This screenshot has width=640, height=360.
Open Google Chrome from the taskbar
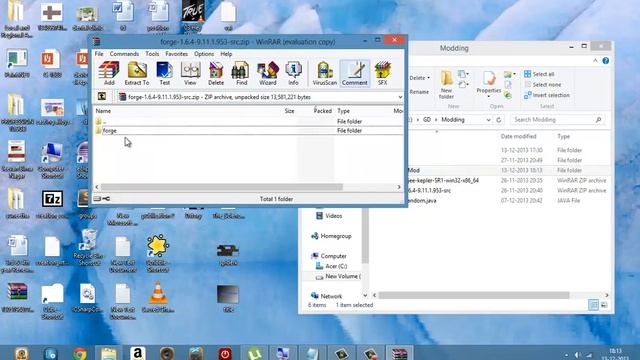coord(80,353)
